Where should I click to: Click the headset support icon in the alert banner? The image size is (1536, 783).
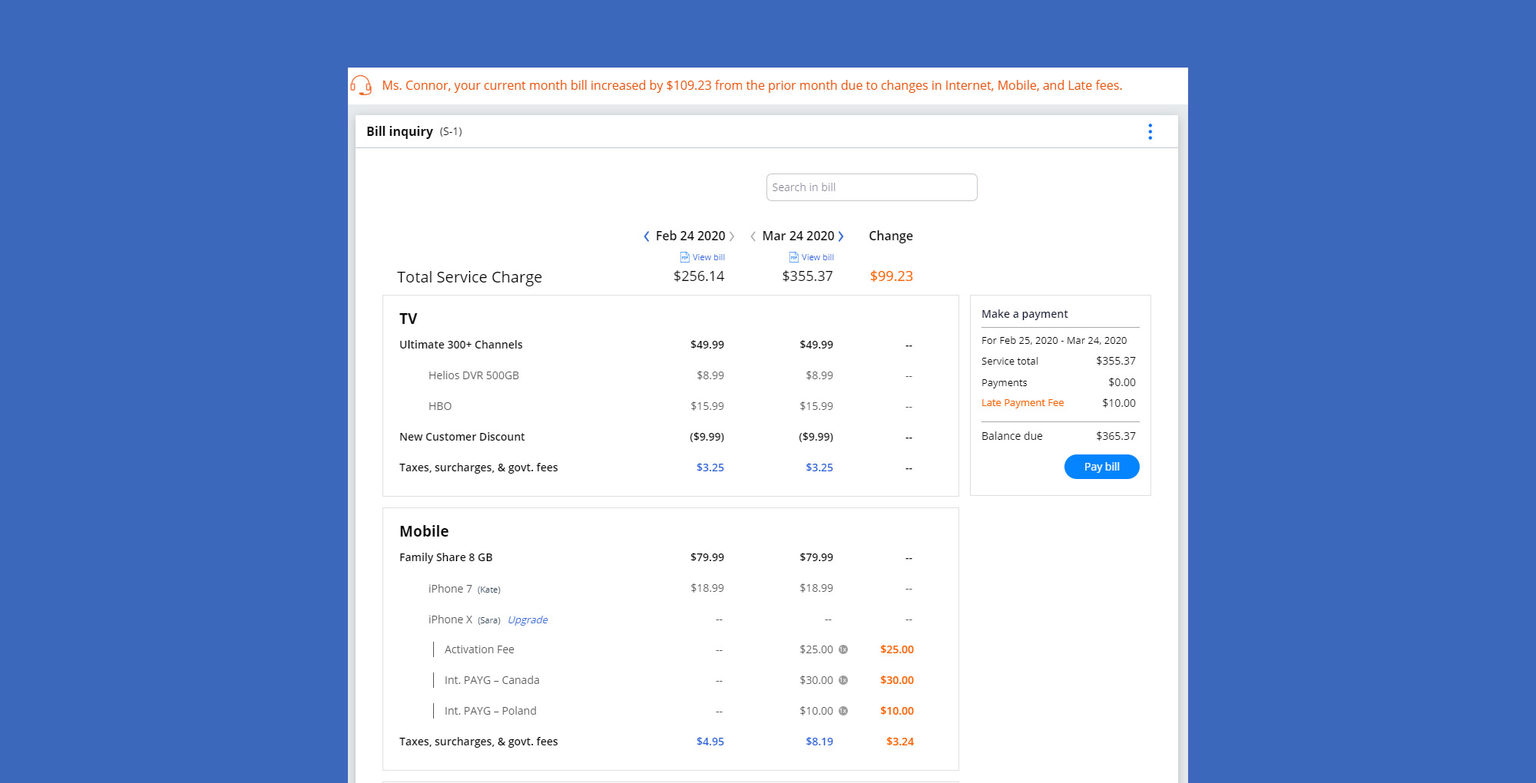coord(360,85)
